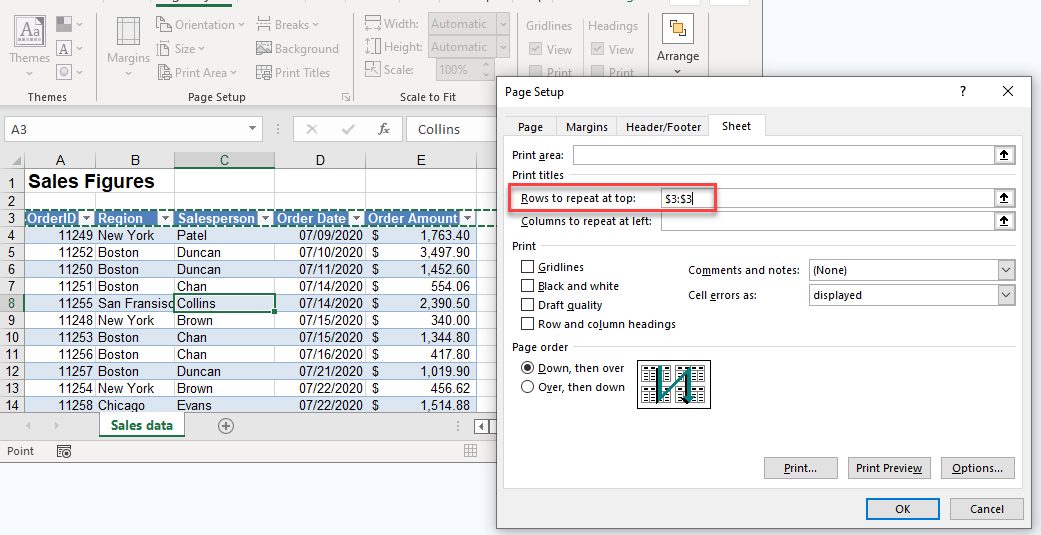The height and width of the screenshot is (535, 1041).
Task: Open Page Setup dialog launcher
Action: (x=346, y=97)
